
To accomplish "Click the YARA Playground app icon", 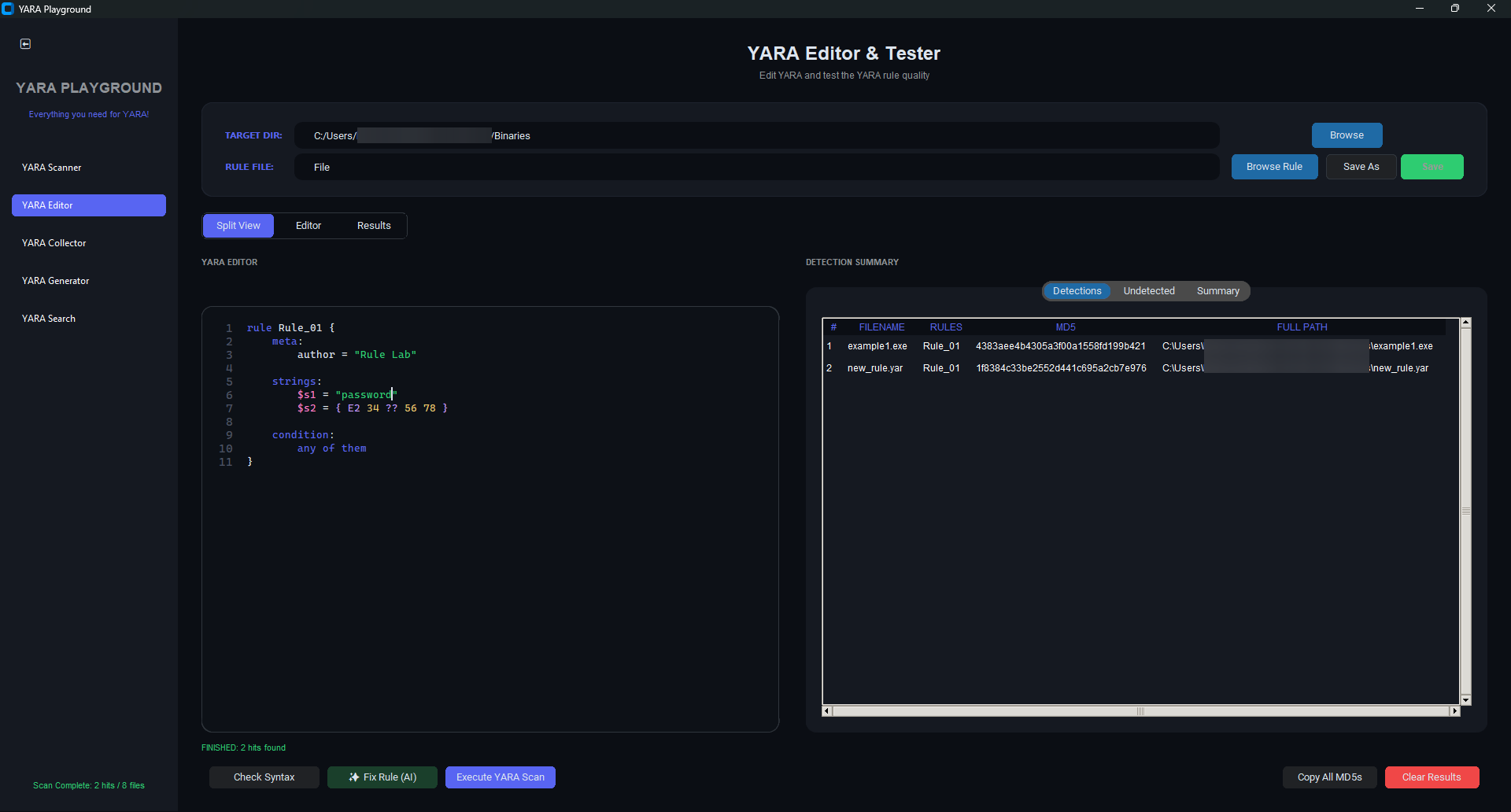I will coord(8,9).
